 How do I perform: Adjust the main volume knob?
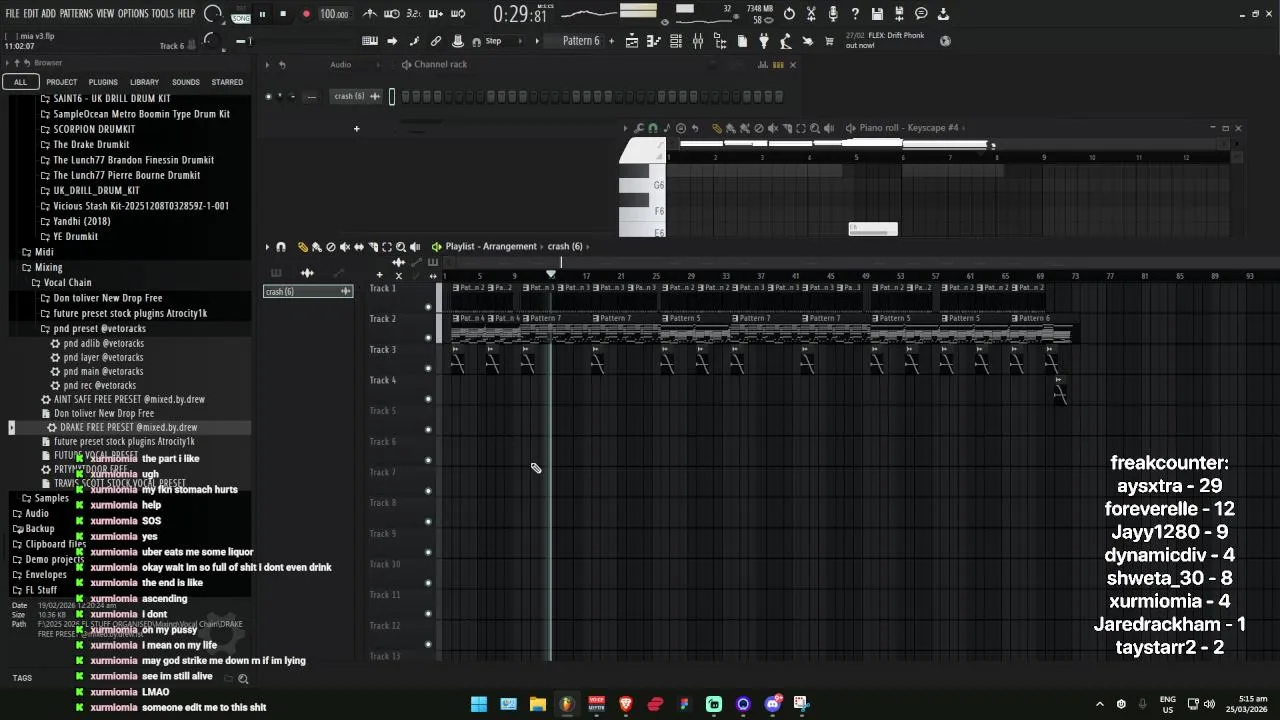point(213,14)
